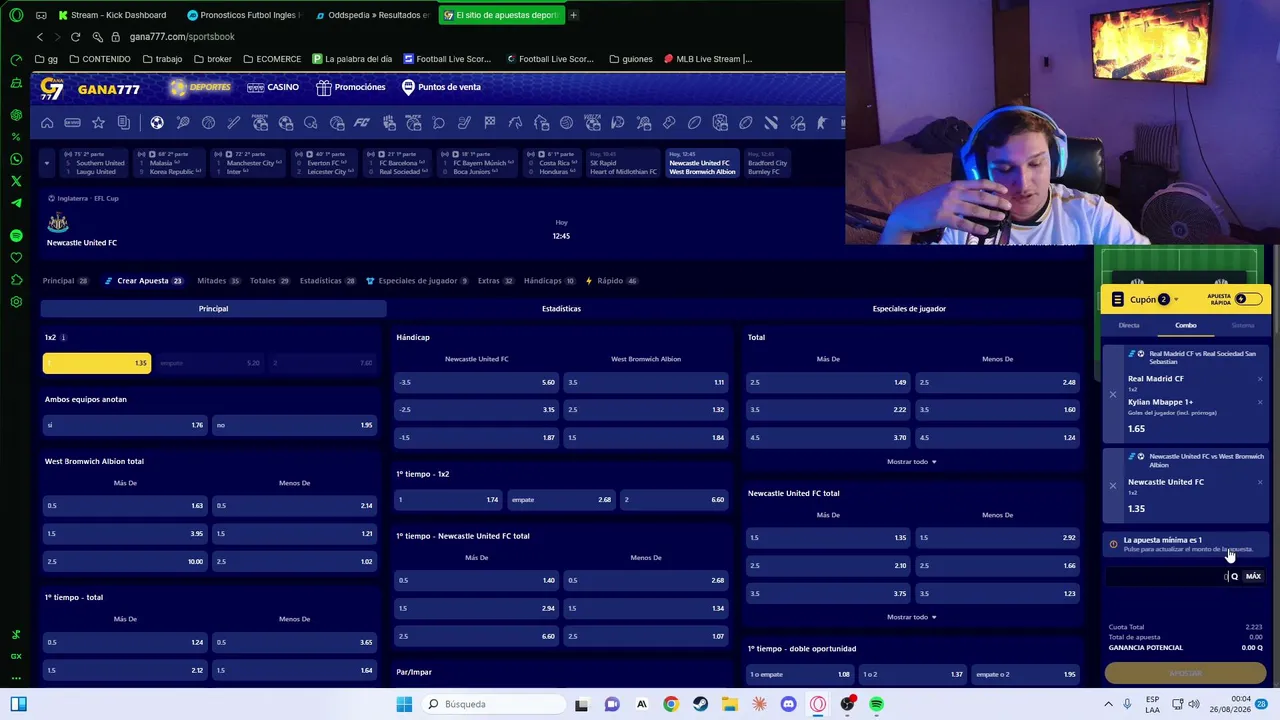Select the 1 outcome at 1.35 in 1x2
The image size is (1280, 720).
97,363
